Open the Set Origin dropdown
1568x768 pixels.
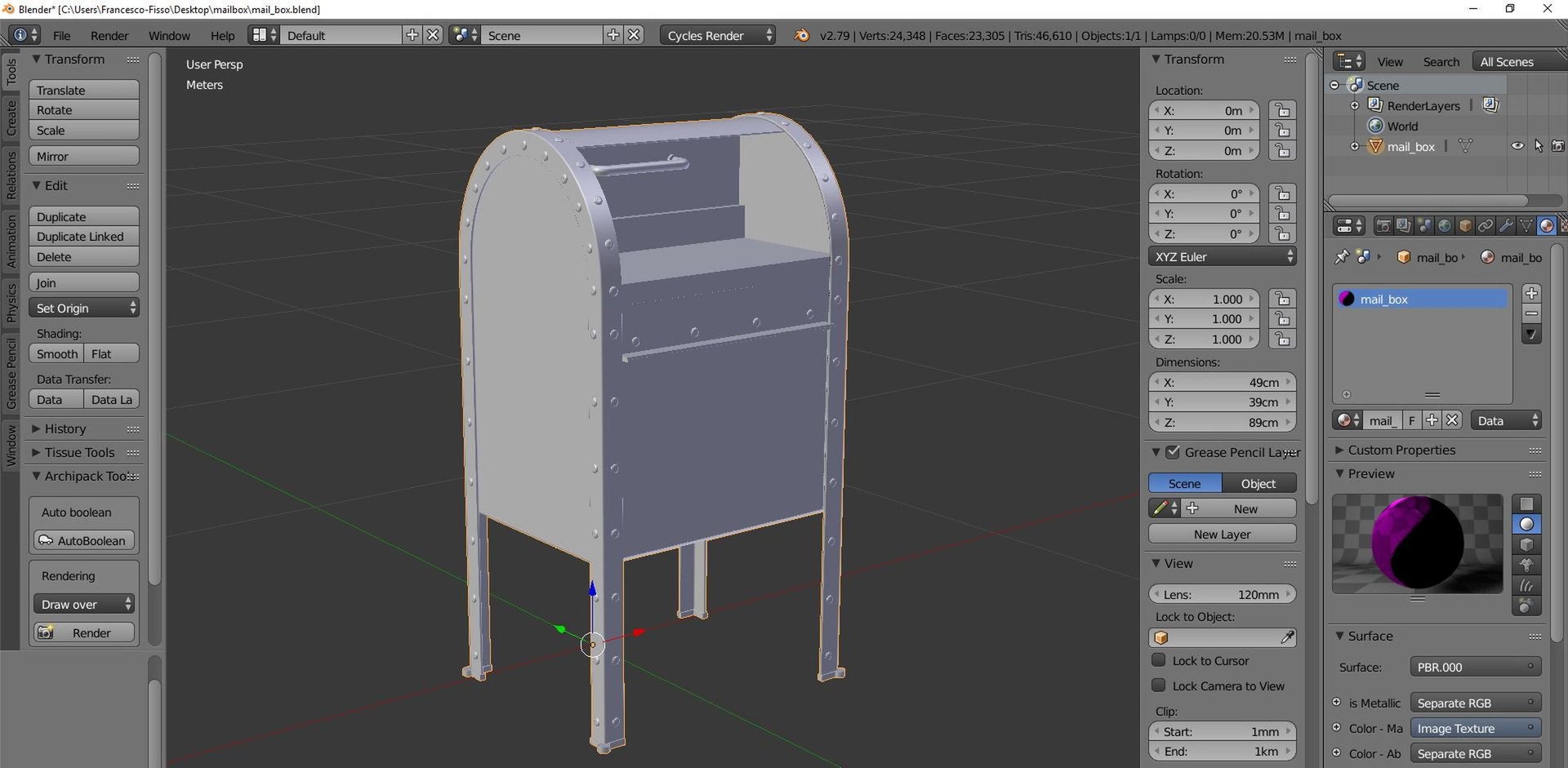(x=84, y=308)
